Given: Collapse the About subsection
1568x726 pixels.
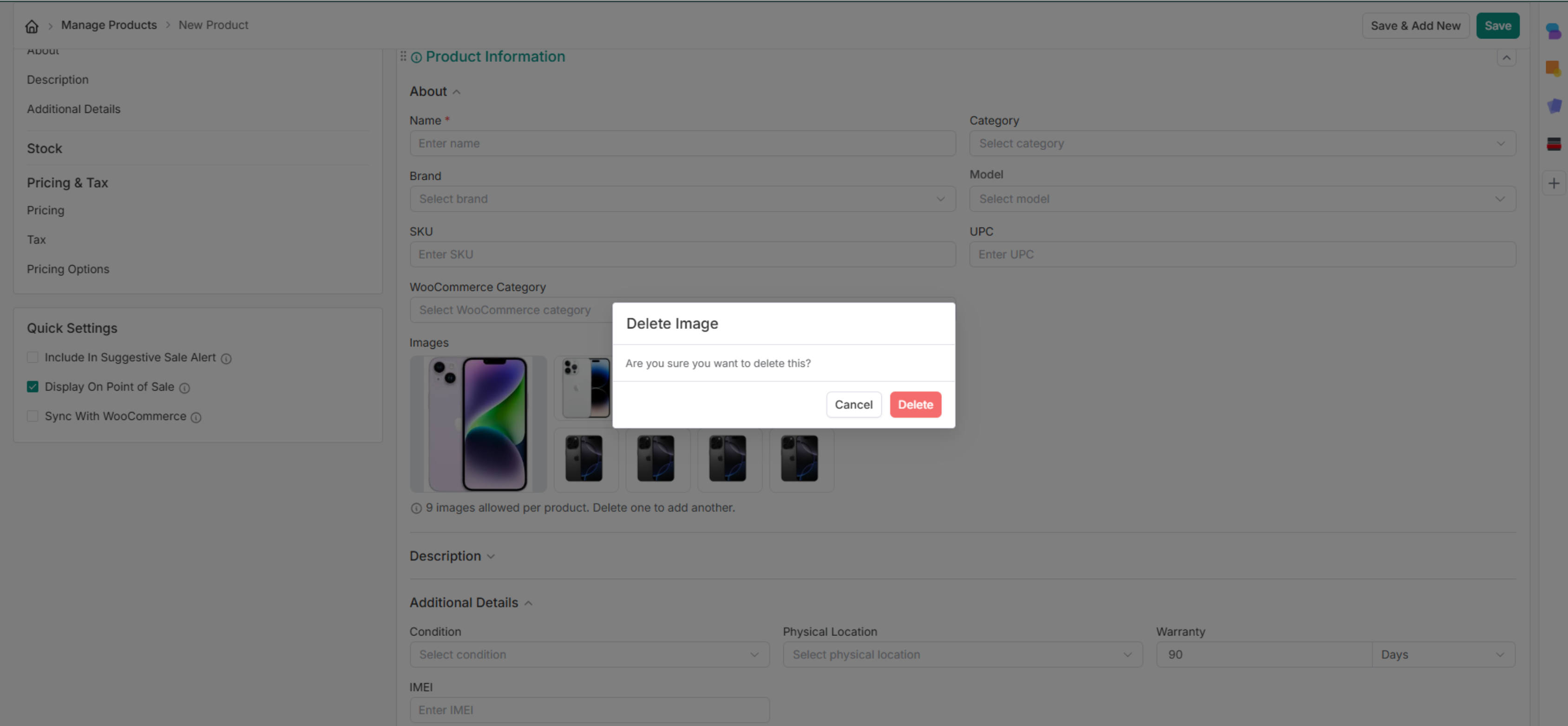Looking at the screenshot, I should [x=457, y=92].
